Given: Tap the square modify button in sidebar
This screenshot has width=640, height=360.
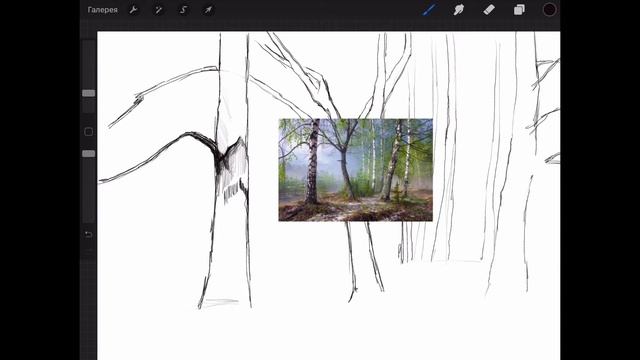Looking at the screenshot, I should click(89, 131).
